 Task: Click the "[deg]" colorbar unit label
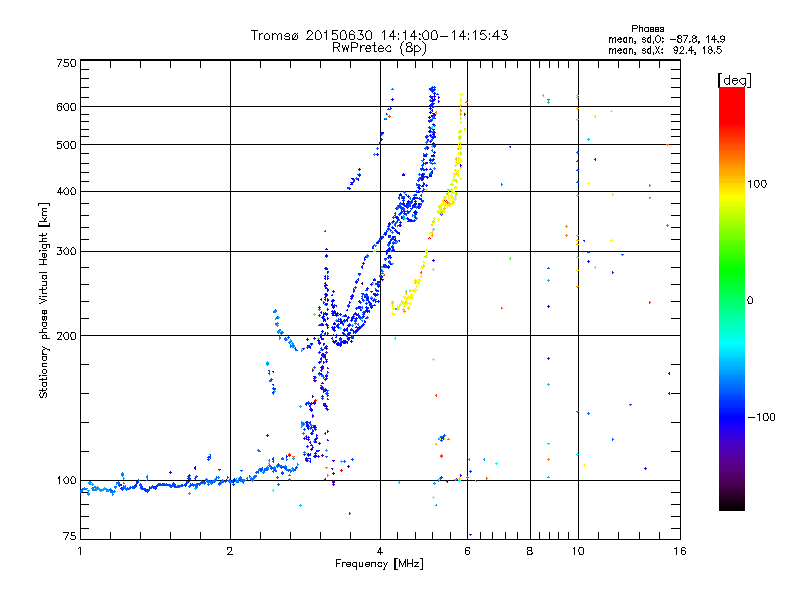[734, 80]
